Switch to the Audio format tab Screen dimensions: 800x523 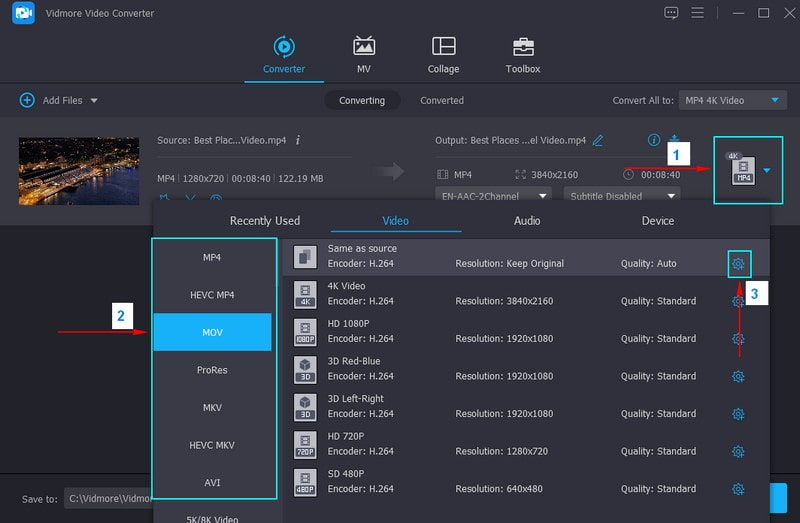(527, 221)
